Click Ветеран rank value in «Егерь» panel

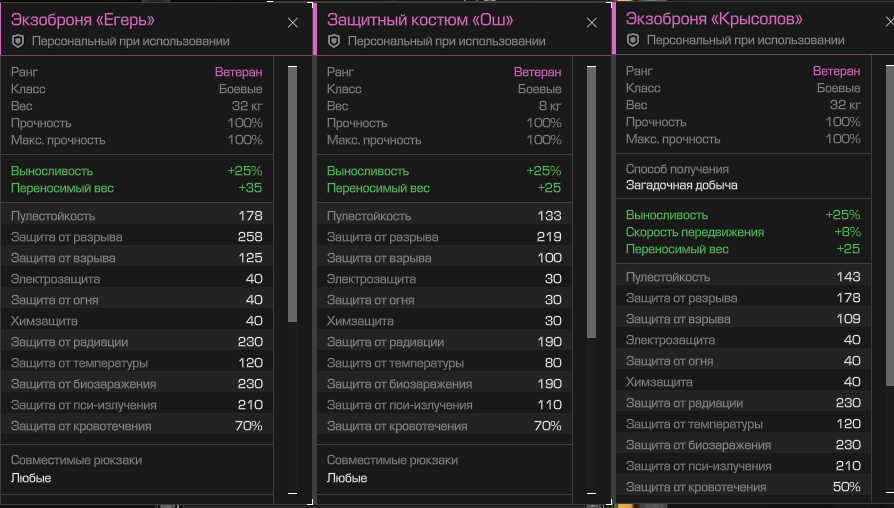pos(238,72)
